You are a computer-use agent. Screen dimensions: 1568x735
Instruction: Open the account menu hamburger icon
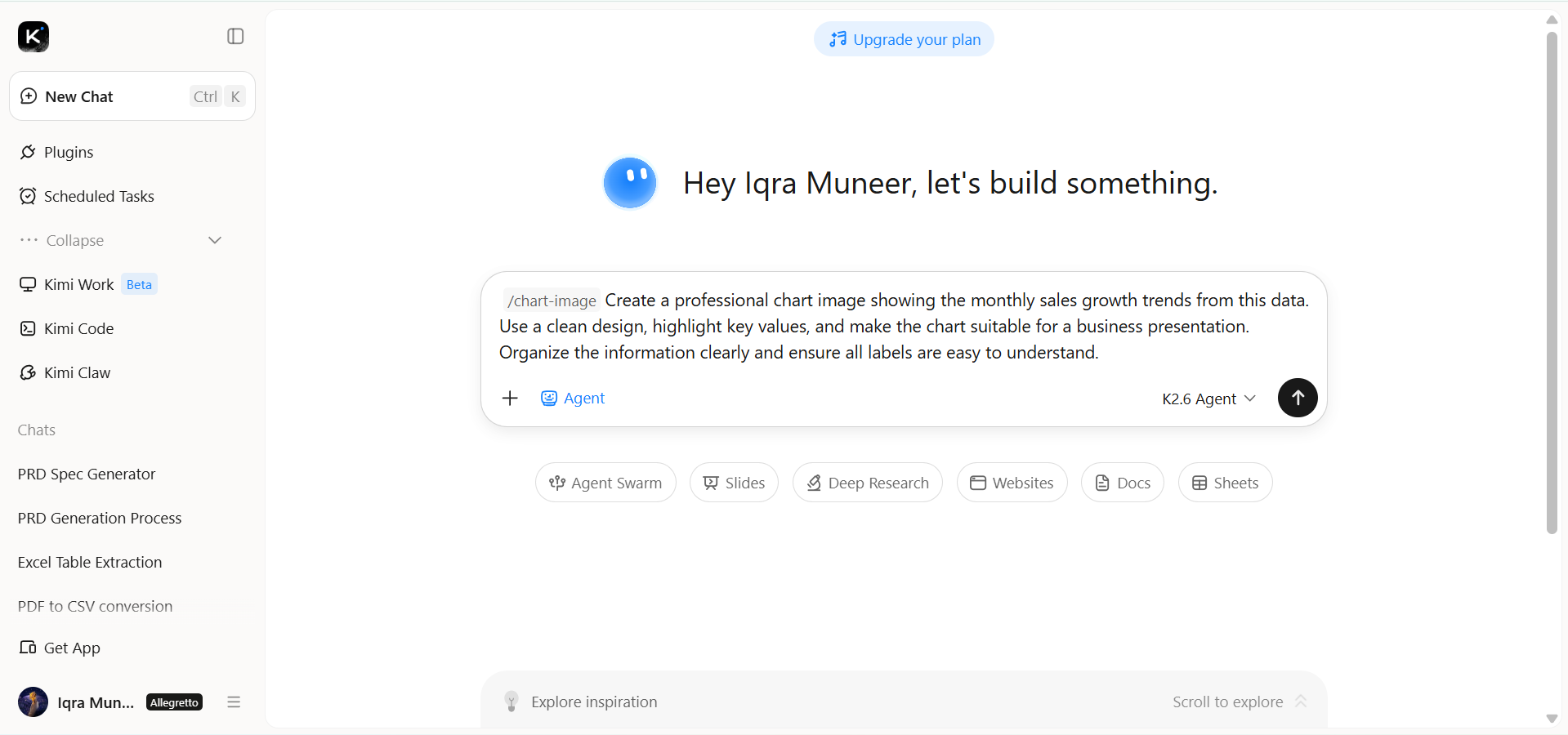234,702
